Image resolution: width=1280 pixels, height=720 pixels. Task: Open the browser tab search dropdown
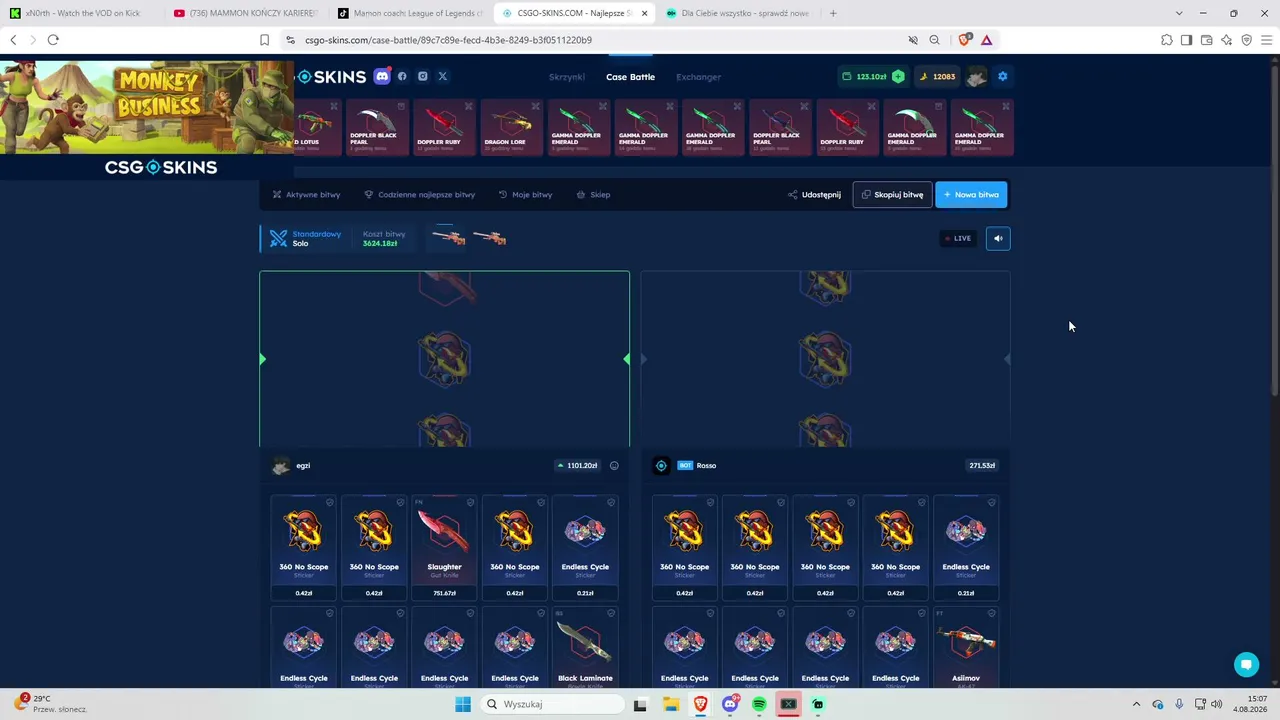pyautogui.click(x=1179, y=13)
